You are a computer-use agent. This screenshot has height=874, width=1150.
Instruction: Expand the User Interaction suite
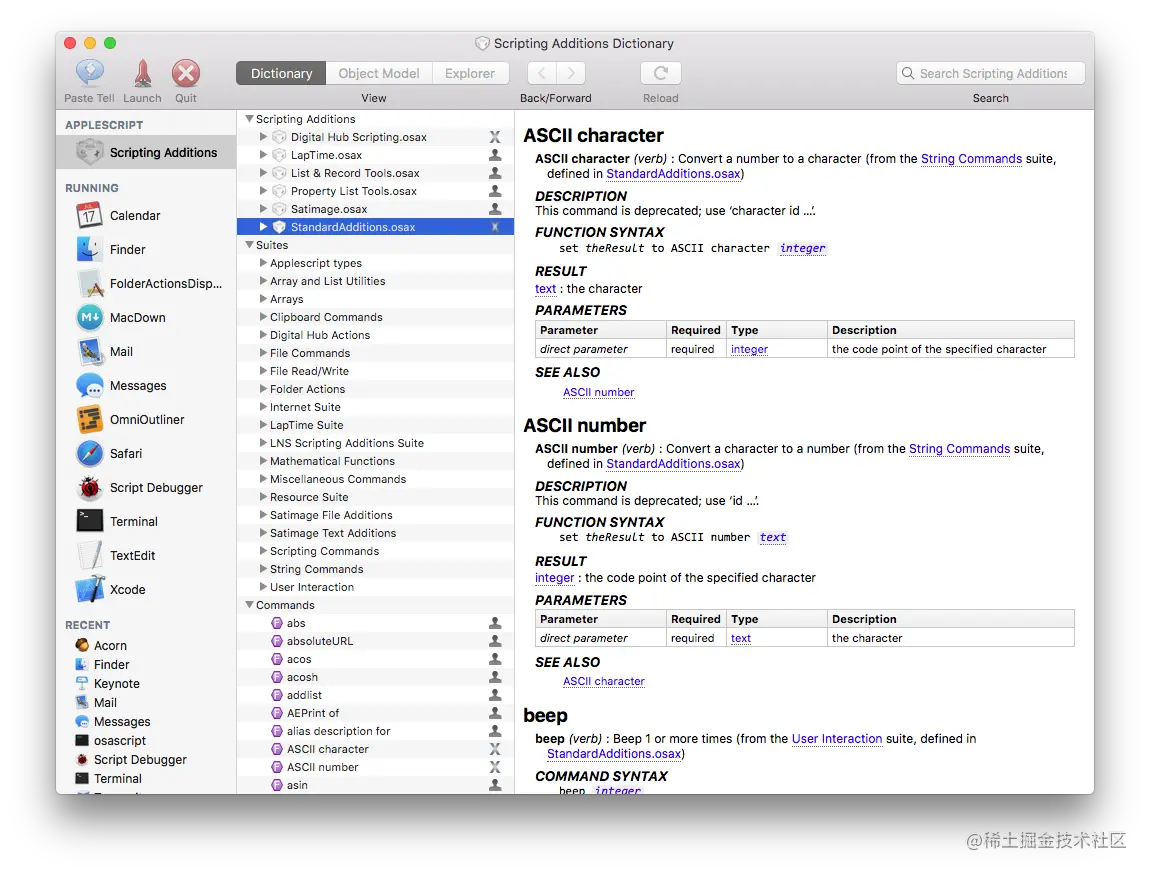(x=263, y=587)
